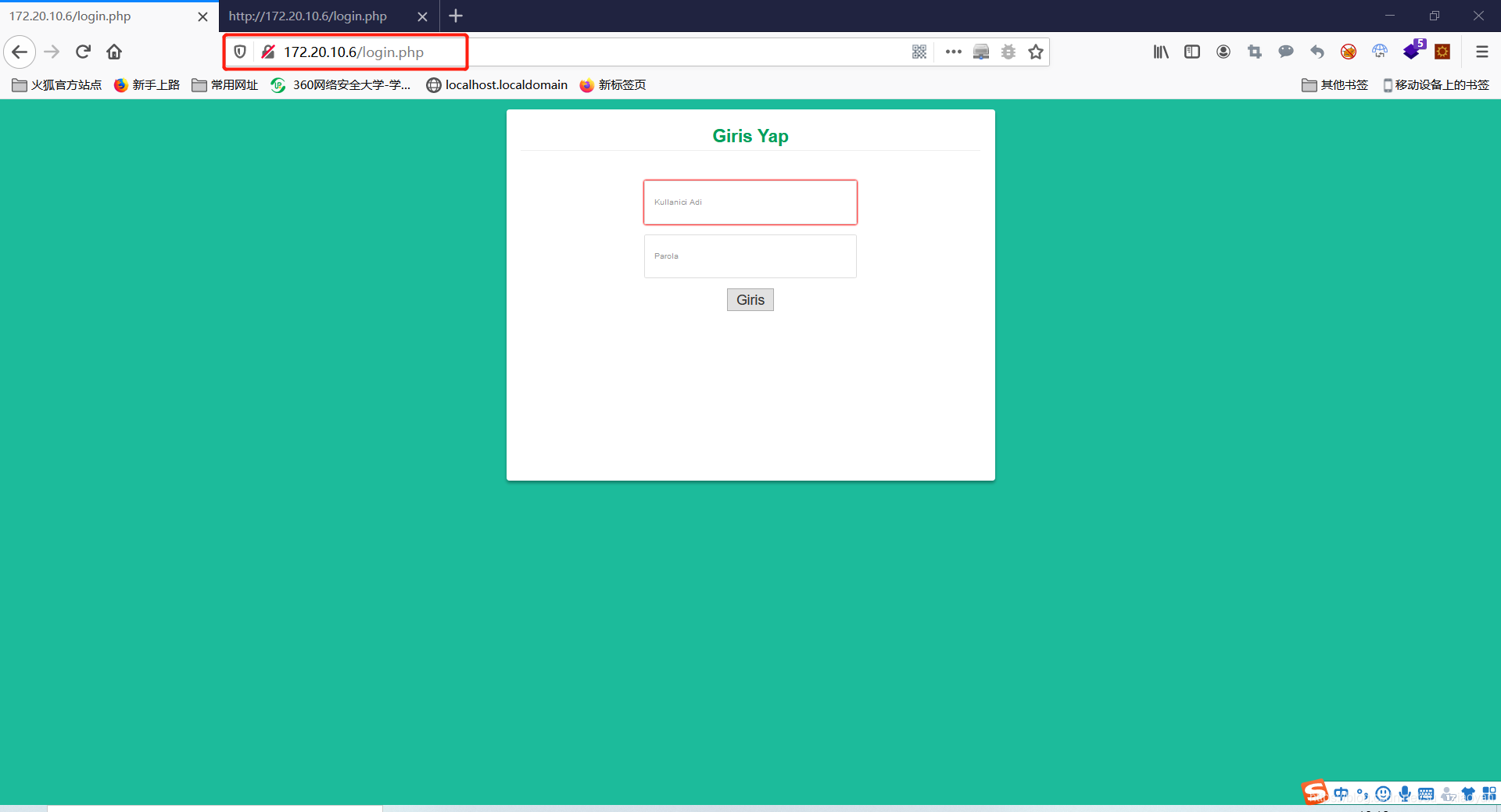This screenshot has height=812, width=1501.
Task: Toggle the Sogou 中 Chinese input mode
Action: [x=1342, y=794]
